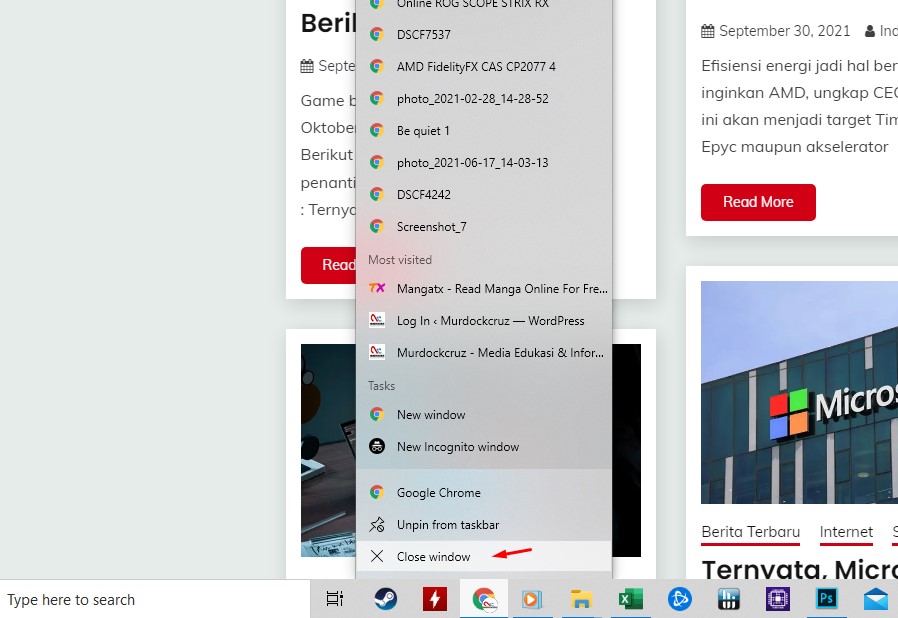Click the Task View taskbar icon
Viewport: 898px width, 618px height.
(x=335, y=599)
